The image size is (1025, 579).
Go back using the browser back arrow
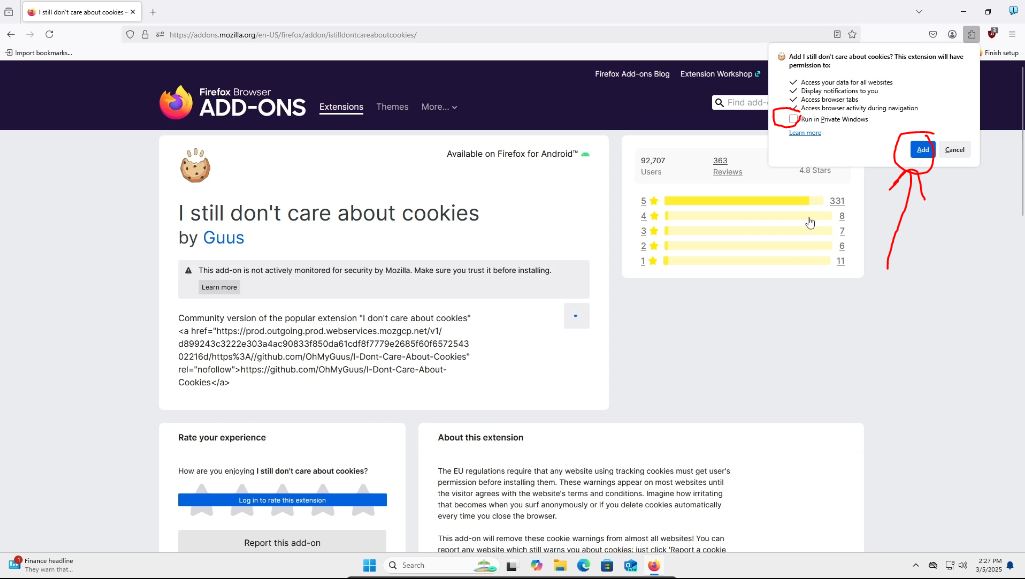click(x=11, y=34)
